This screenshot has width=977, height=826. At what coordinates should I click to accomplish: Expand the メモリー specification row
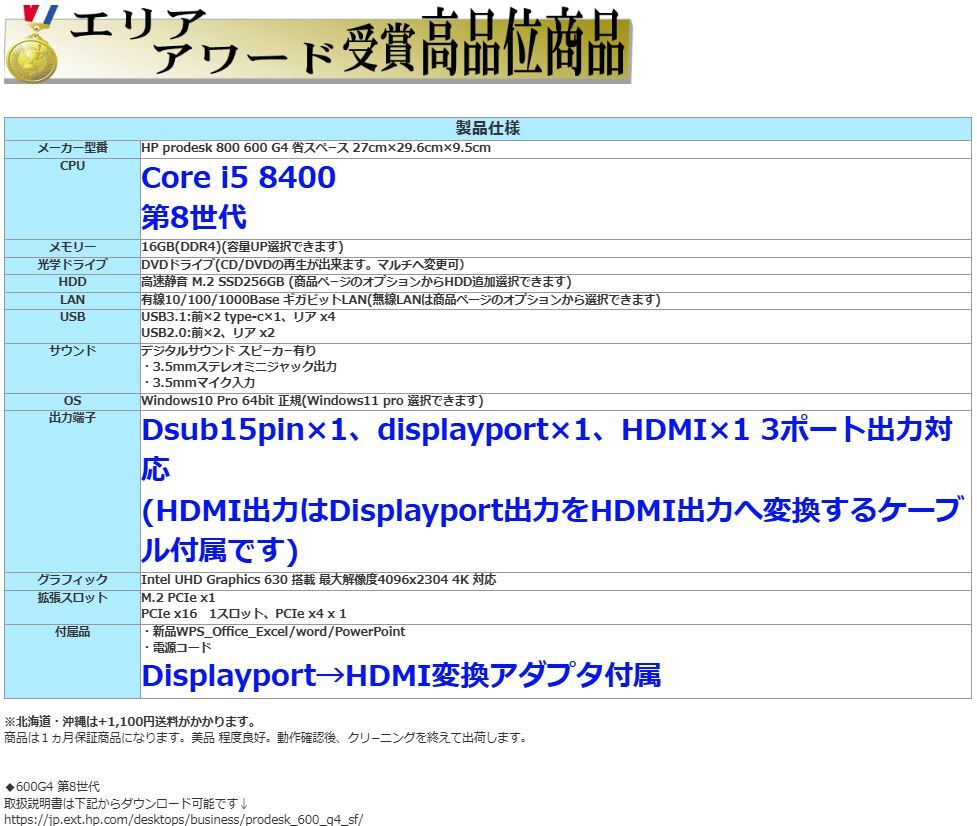coord(71,246)
